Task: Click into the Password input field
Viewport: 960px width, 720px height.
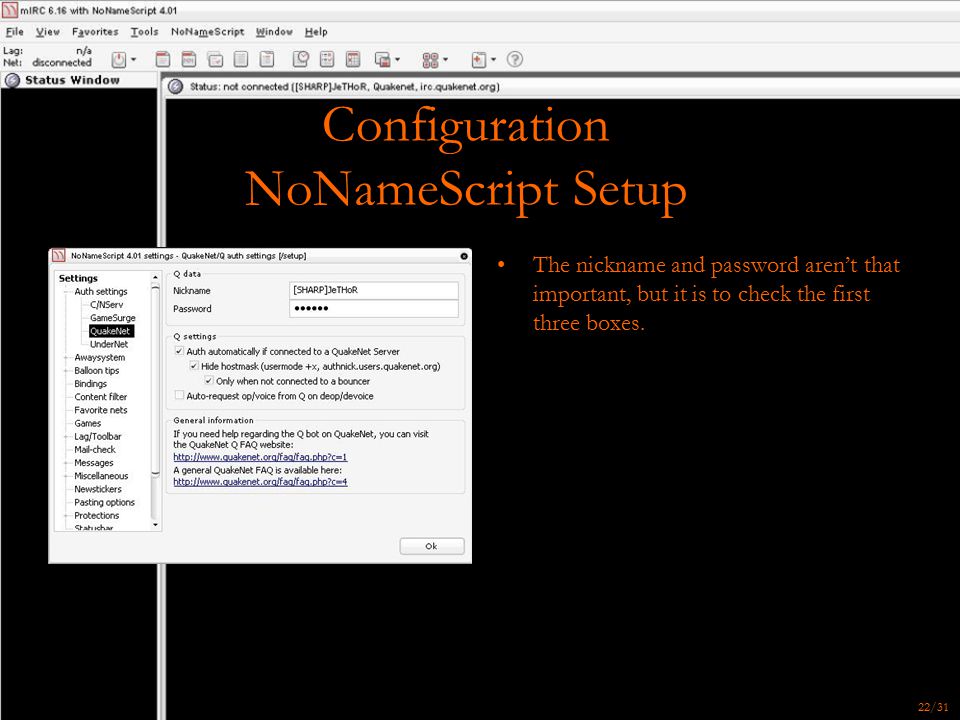Action: [x=373, y=308]
